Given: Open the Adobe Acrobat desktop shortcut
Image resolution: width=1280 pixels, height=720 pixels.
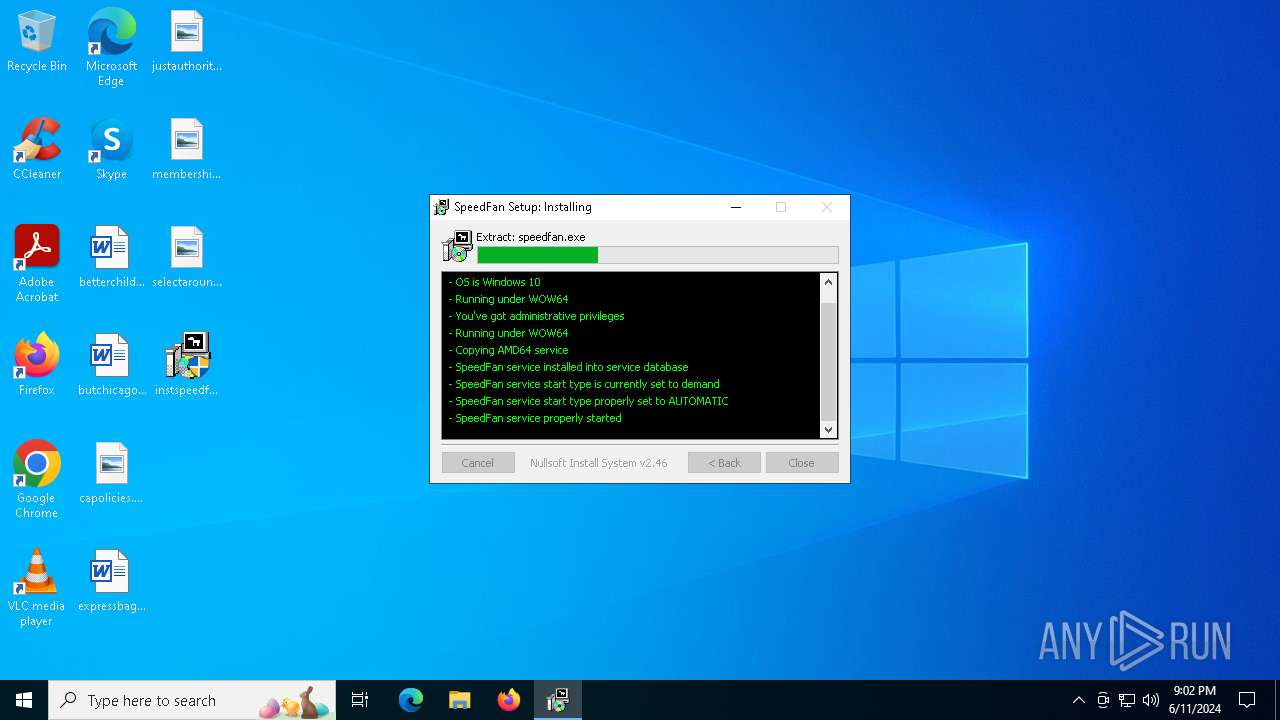Looking at the screenshot, I should click(37, 265).
